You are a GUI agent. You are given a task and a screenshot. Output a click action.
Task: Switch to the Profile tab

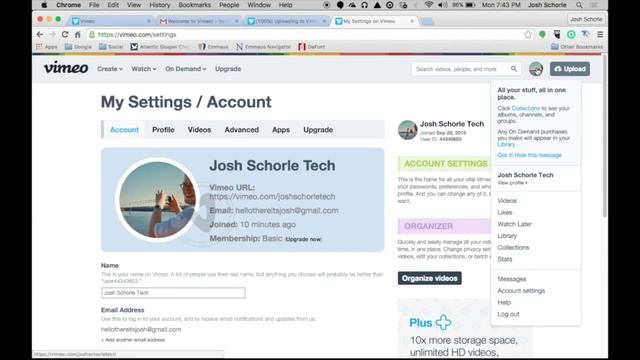point(163,130)
